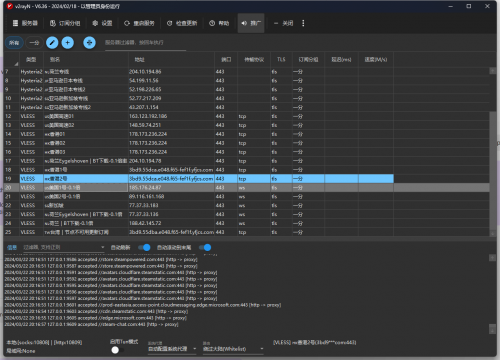Focus the server filter input field
Viewport: 500px width, 360px height.
click(145, 43)
